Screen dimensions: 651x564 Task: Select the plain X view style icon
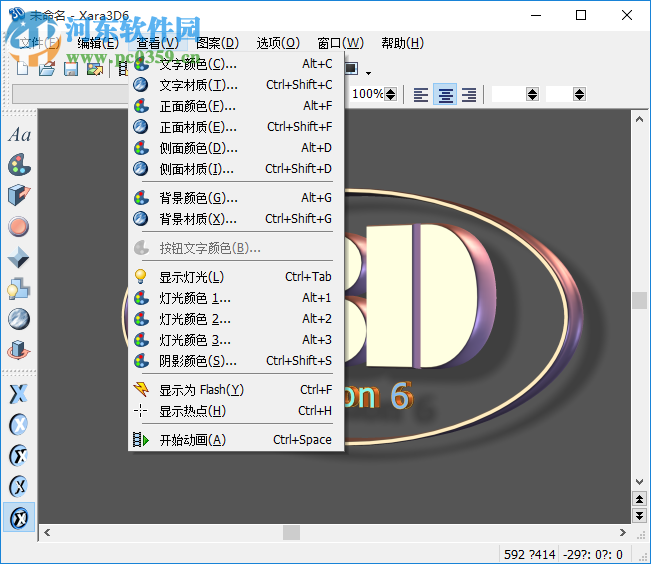[19, 394]
